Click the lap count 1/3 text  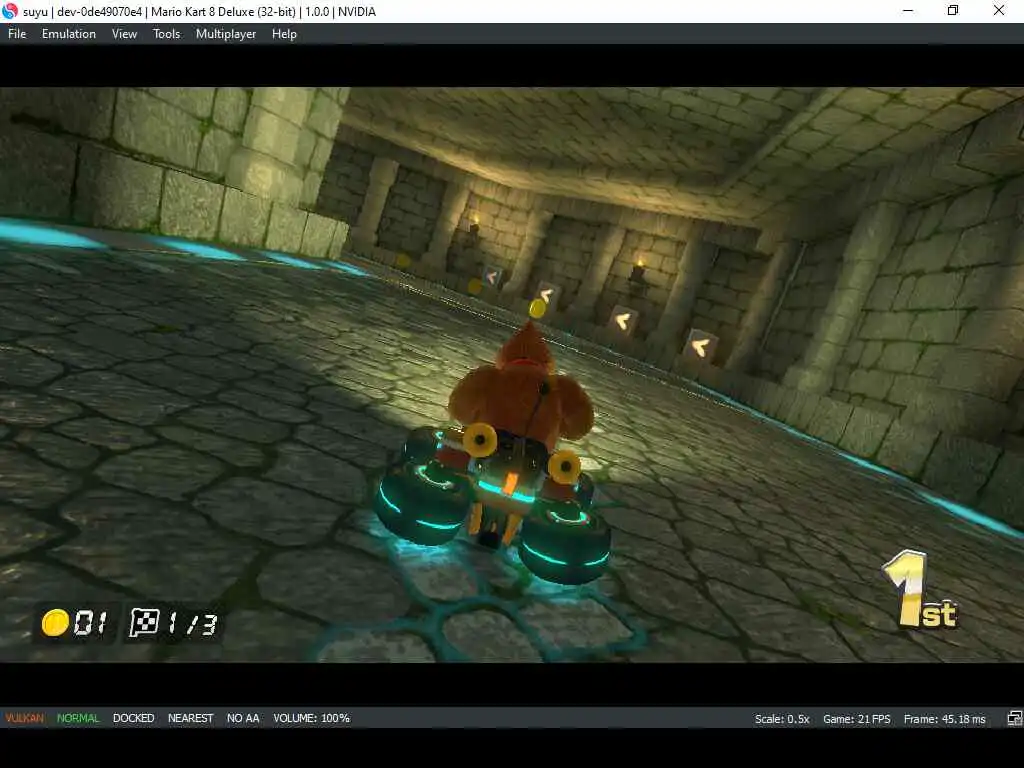coord(192,624)
